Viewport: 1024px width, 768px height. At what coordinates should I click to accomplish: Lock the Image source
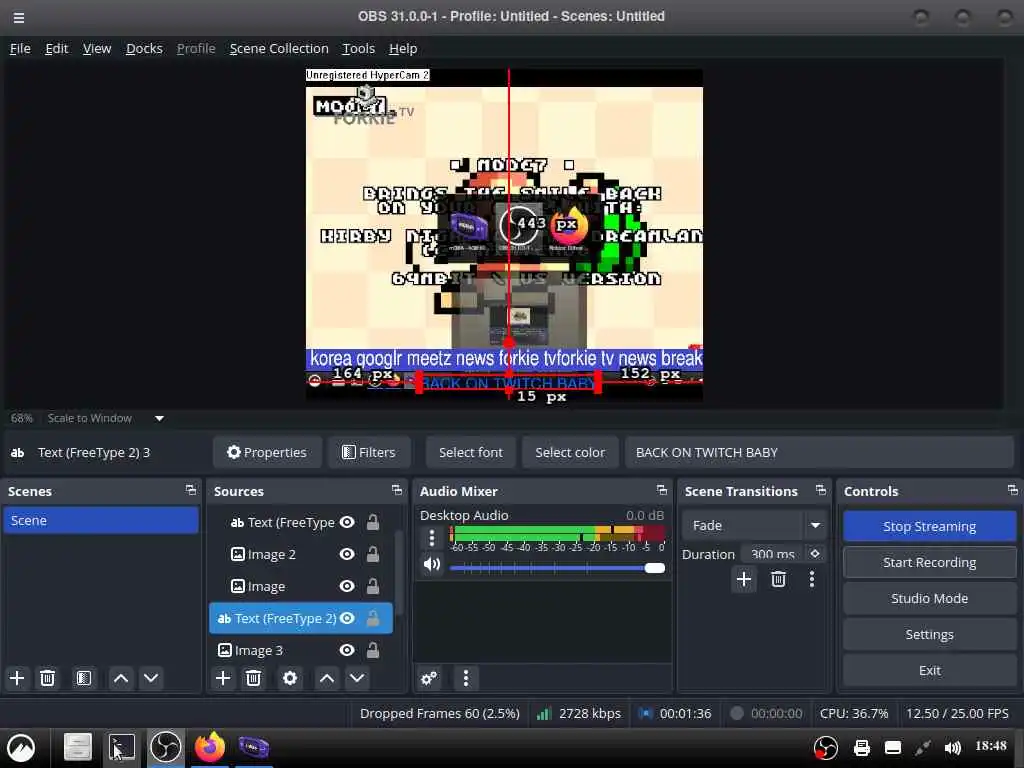tap(373, 586)
